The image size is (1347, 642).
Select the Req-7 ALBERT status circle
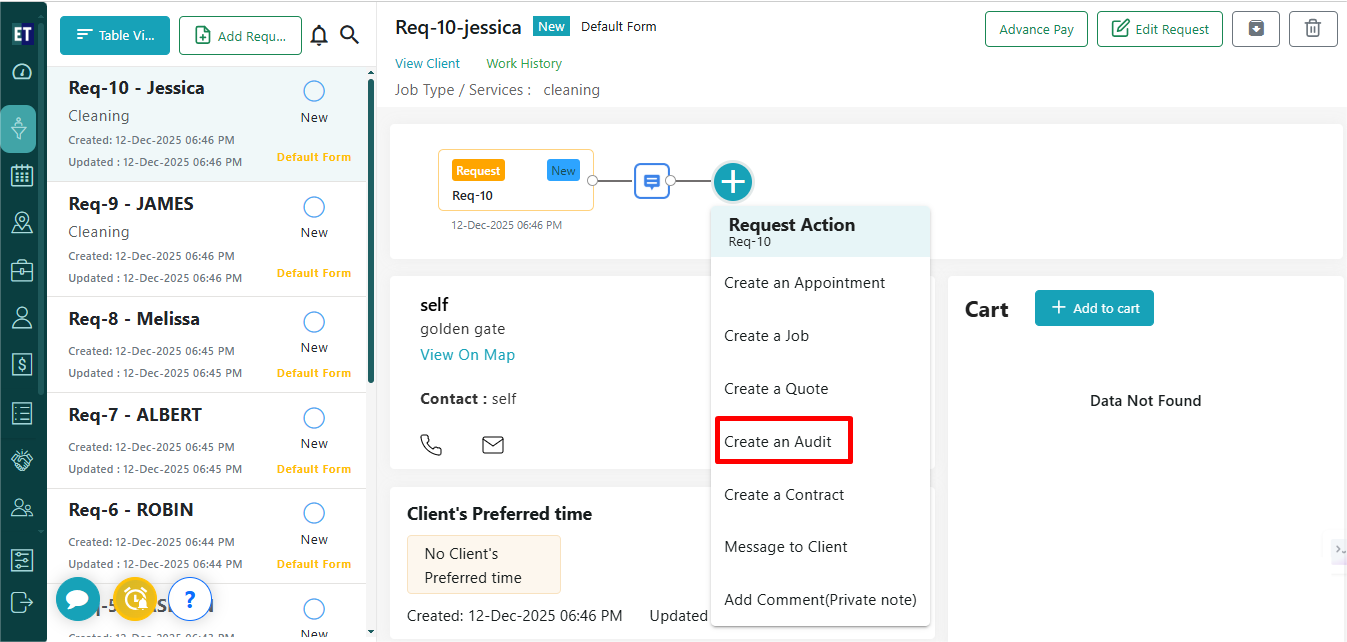314,418
